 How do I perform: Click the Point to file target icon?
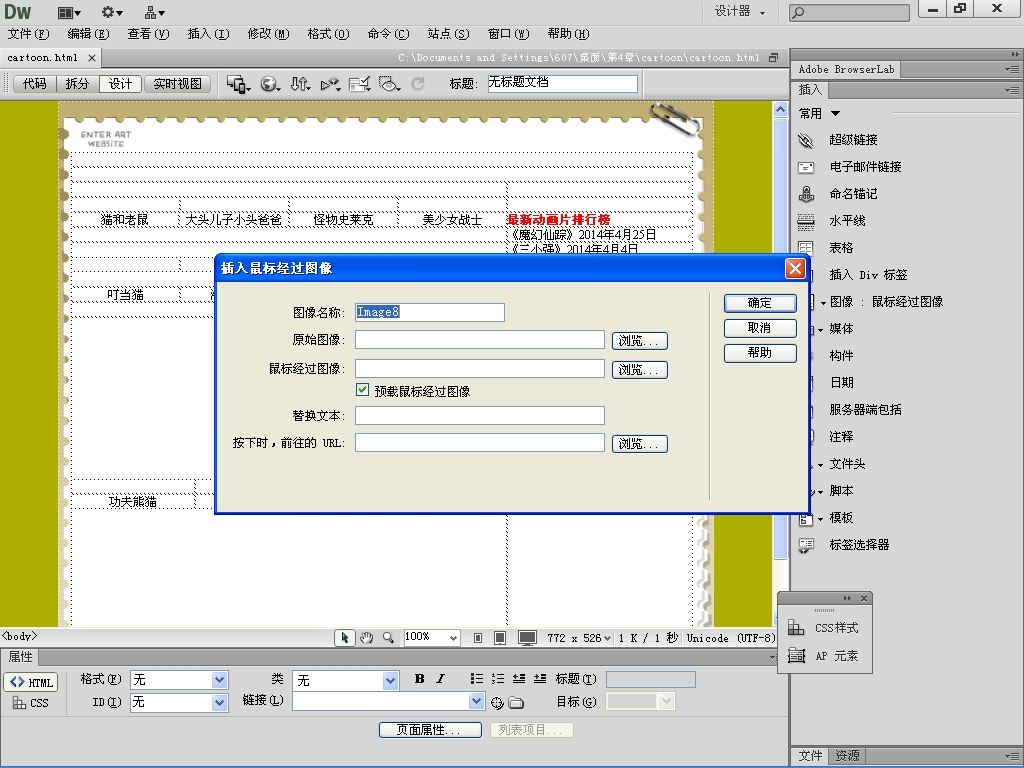(497, 703)
